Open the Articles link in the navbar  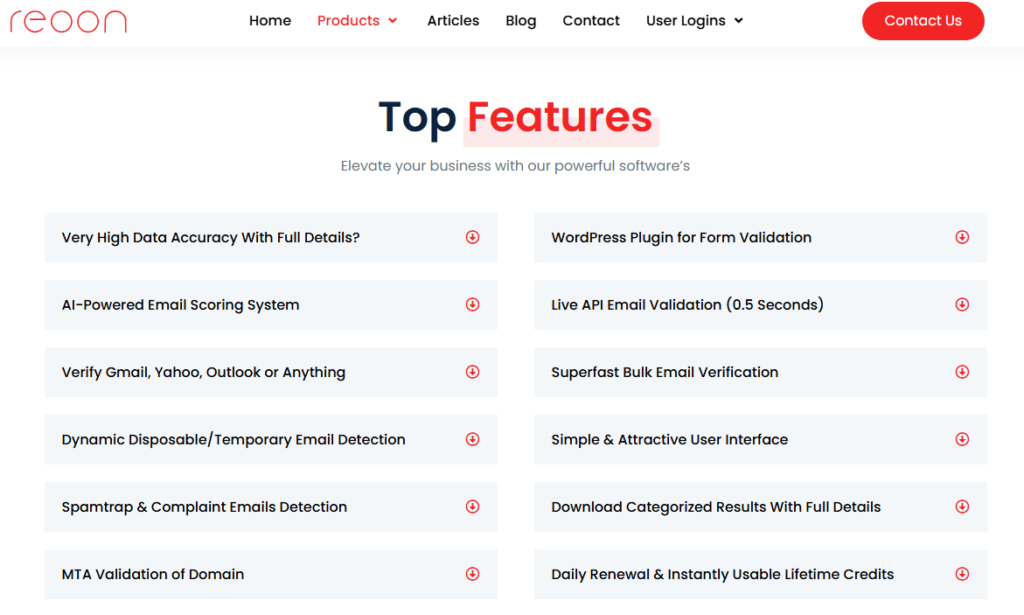tap(453, 20)
